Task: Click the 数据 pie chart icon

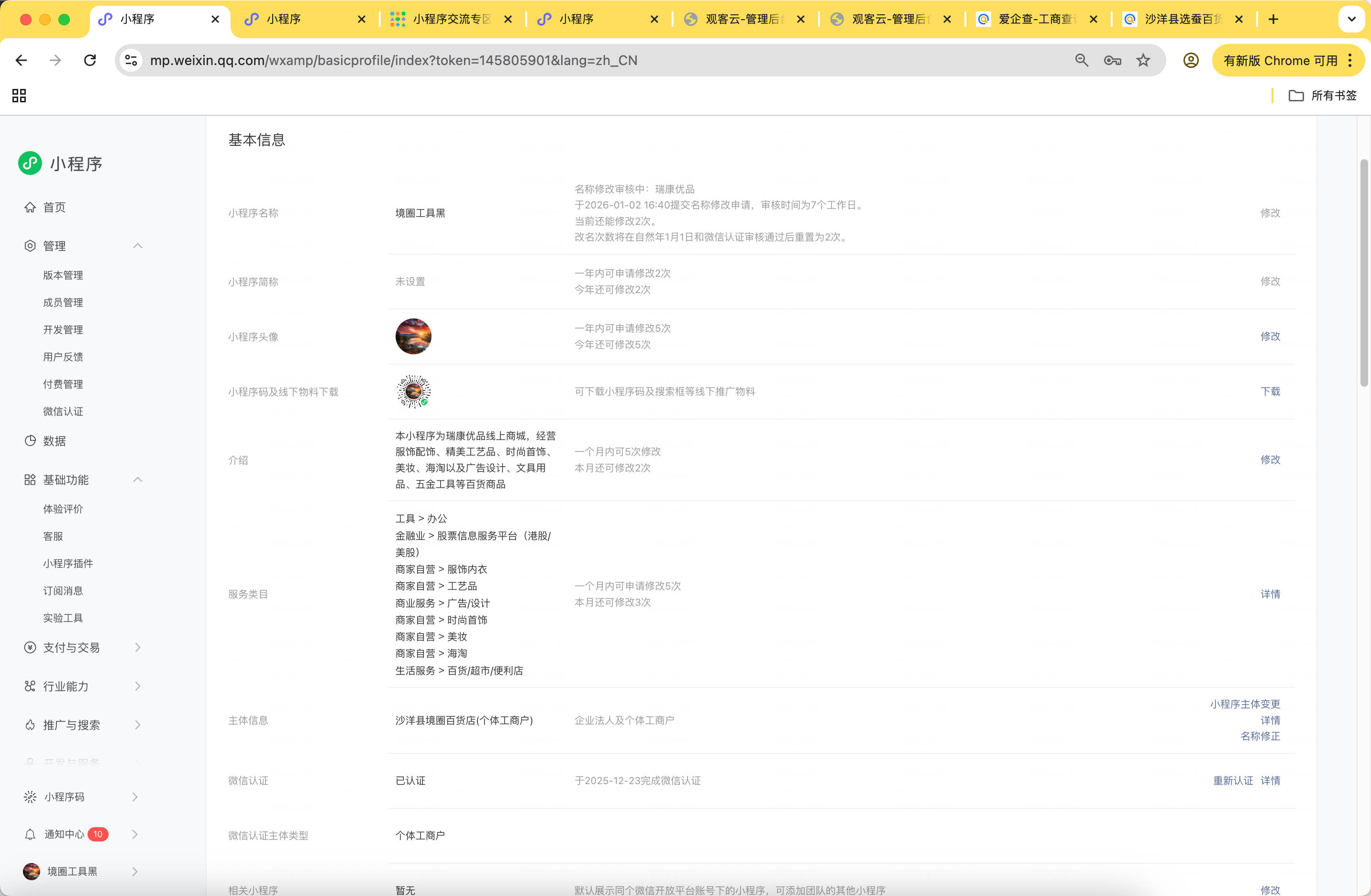Action: coord(30,441)
